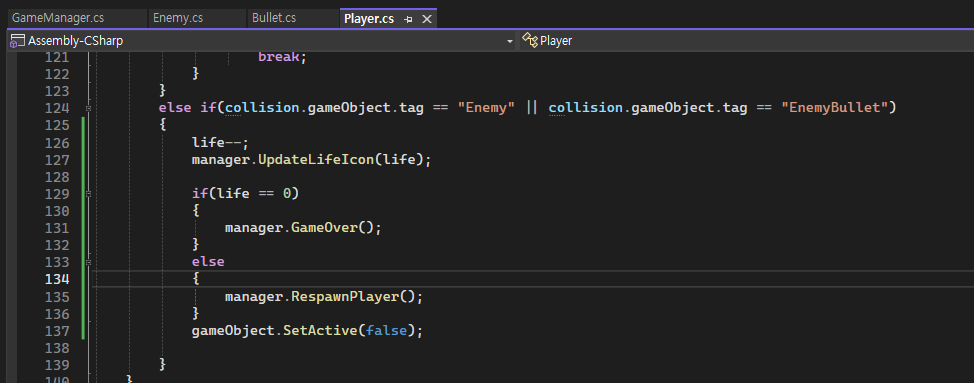The width and height of the screenshot is (974, 383).
Task: Click SetActive on line 137
Action: point(320,331)
